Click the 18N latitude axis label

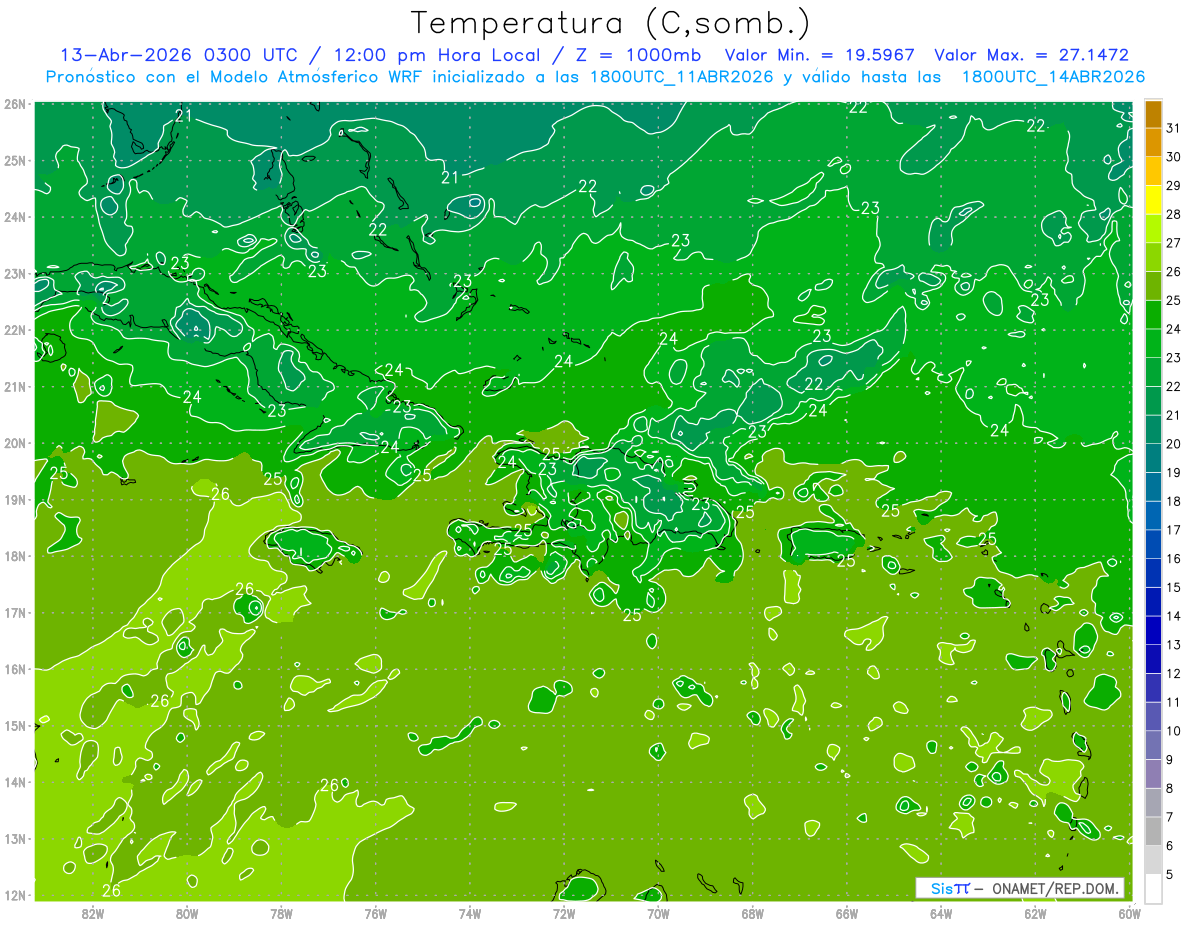tap(15, 556)
